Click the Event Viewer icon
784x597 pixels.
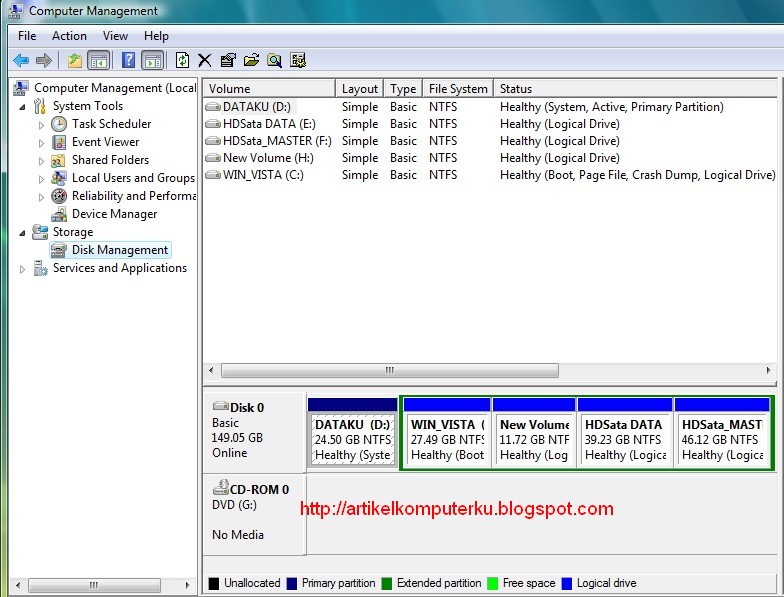pos(59,142)
